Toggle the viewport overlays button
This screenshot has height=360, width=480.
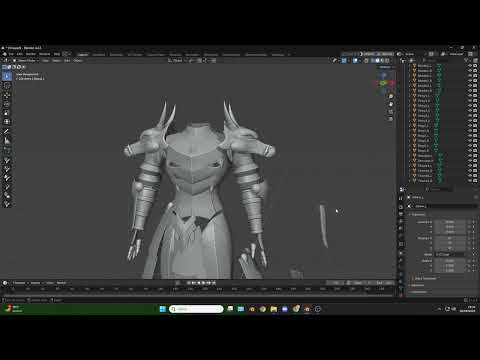point(355,60)
